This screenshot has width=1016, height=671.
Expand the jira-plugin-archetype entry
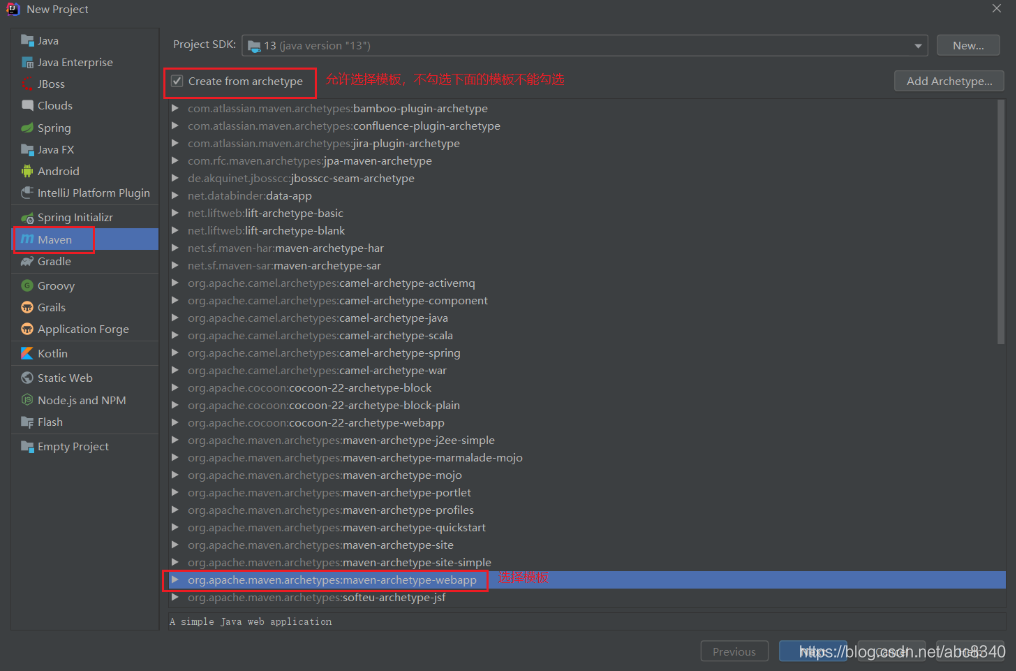point(175,143)
